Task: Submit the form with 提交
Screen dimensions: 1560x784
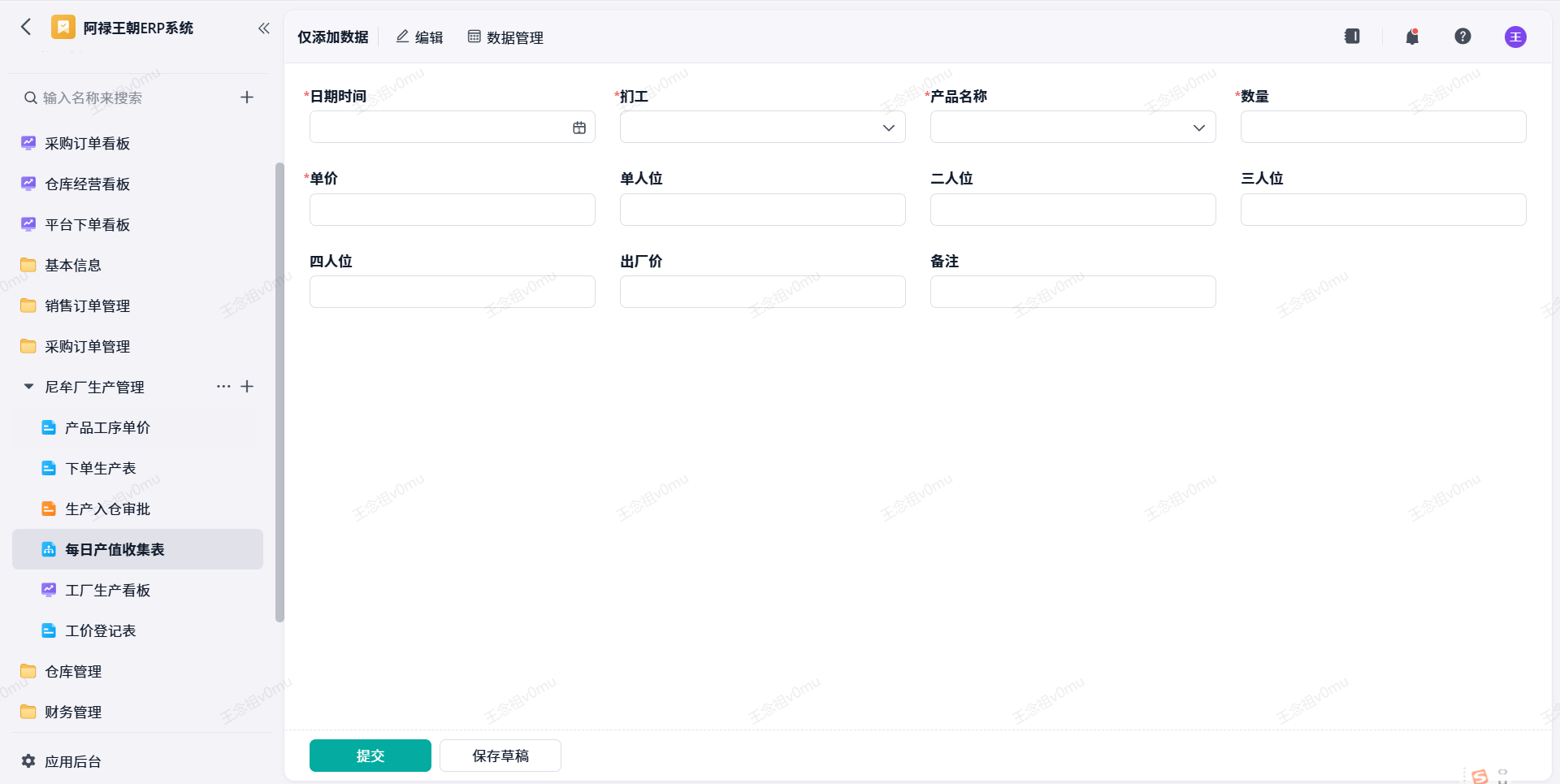Action: click(370, 756)
